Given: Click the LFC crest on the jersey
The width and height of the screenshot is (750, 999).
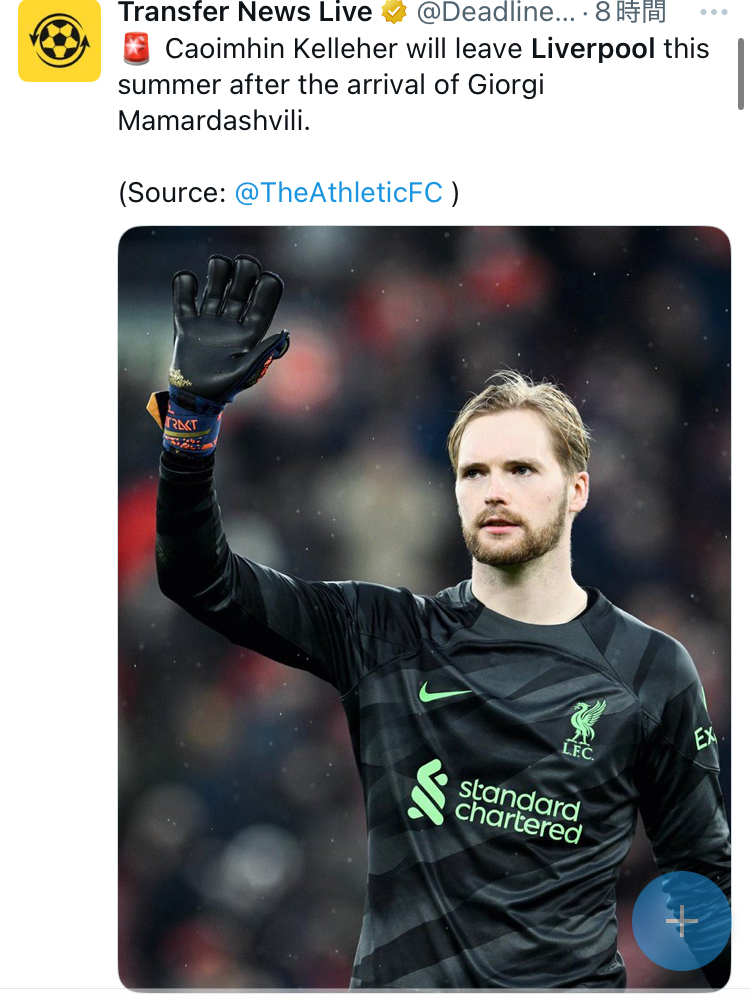Looking at the screenshot, I should [x=583, y=730].
